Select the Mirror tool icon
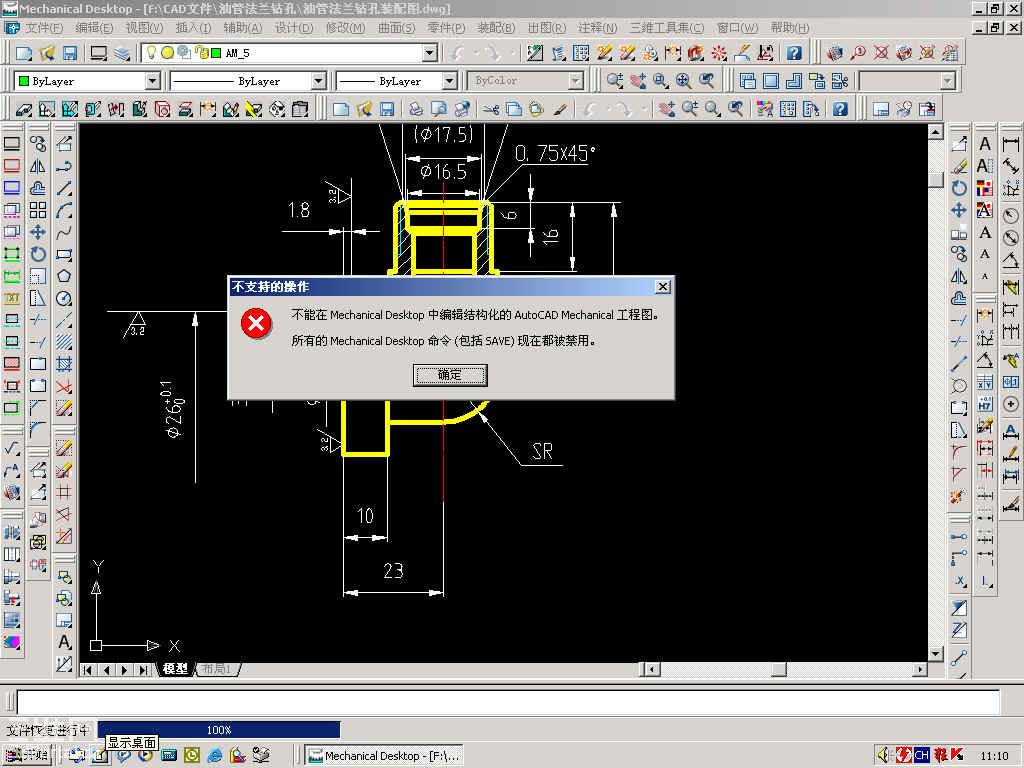This screenshot has height=768, width=1024. coord(38,166)
